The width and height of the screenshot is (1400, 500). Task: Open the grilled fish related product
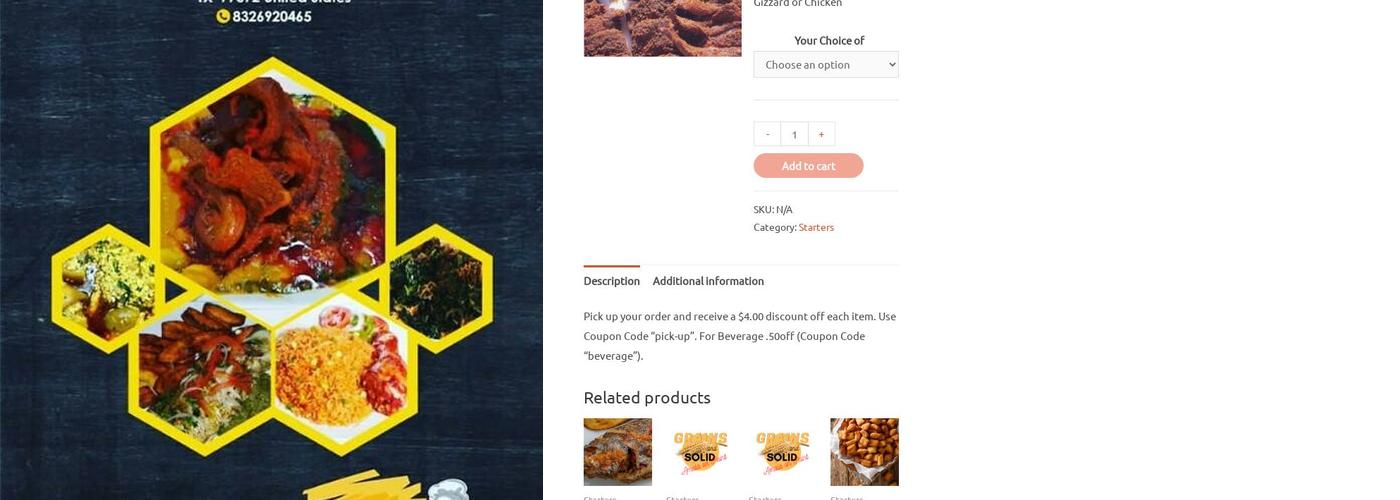[618, 452]
